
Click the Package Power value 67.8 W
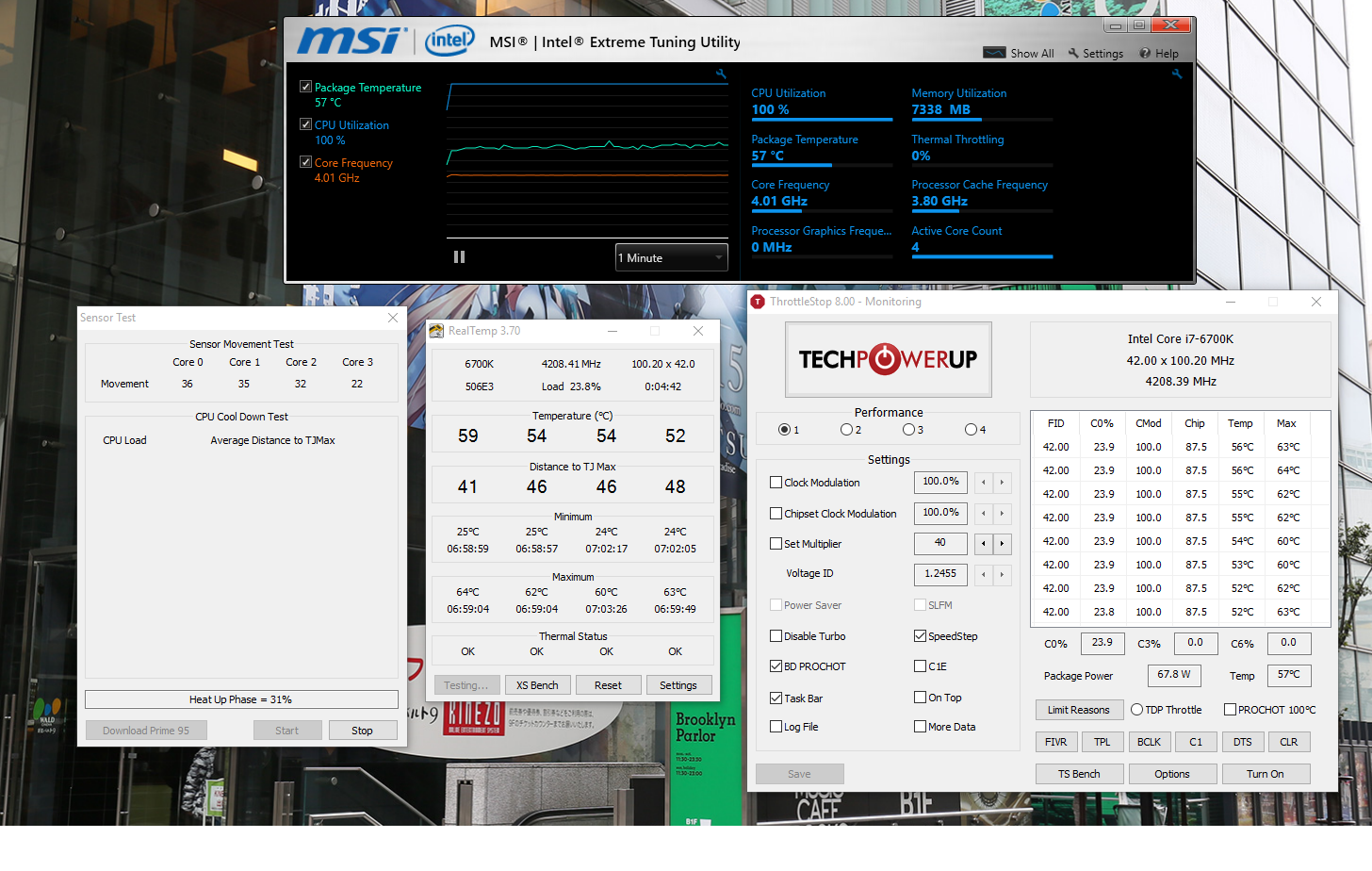(1174, 675)
